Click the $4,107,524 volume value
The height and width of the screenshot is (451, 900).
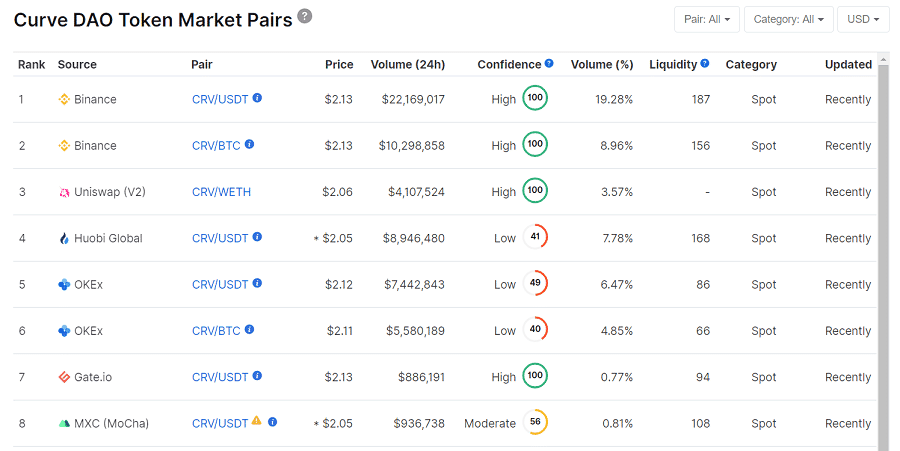[416, 192]
